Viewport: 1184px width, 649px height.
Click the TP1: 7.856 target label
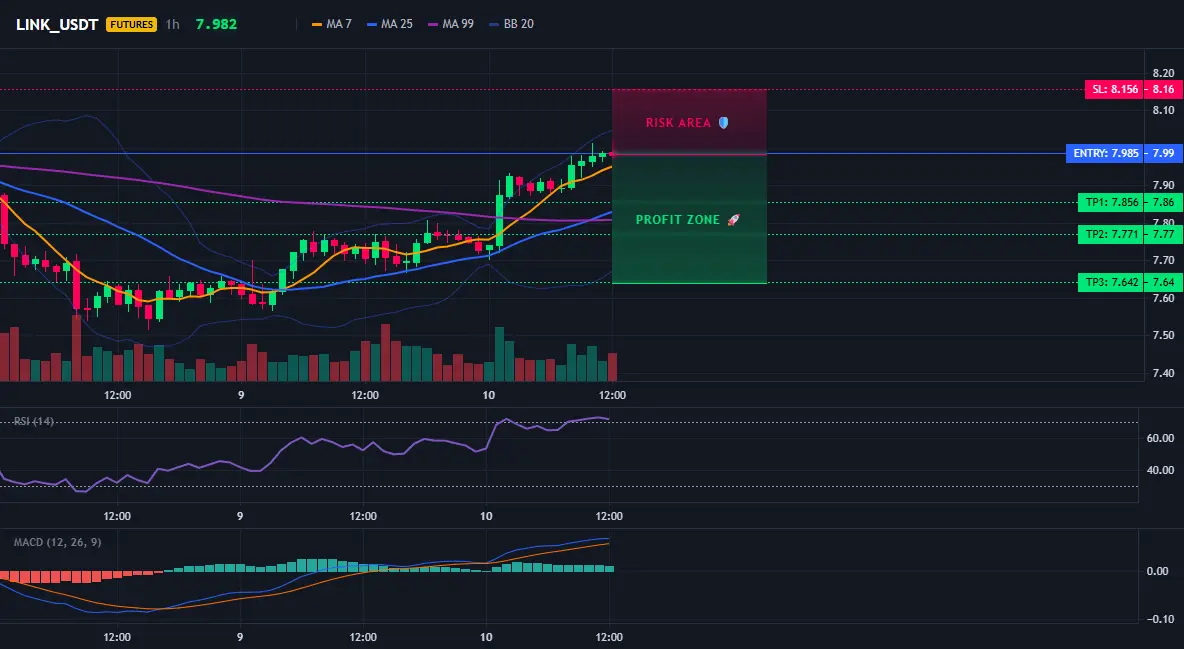tap(1111, 202)
